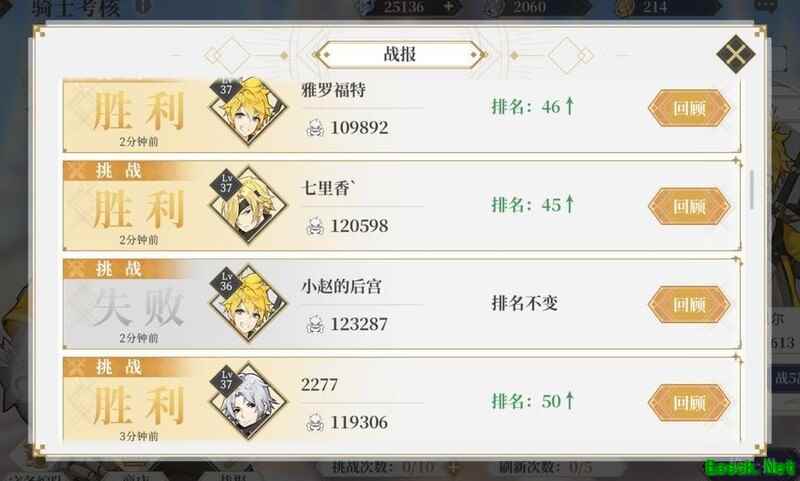Select 雅罗福特's blonde character avatar
800x481 pixels.
248,110
